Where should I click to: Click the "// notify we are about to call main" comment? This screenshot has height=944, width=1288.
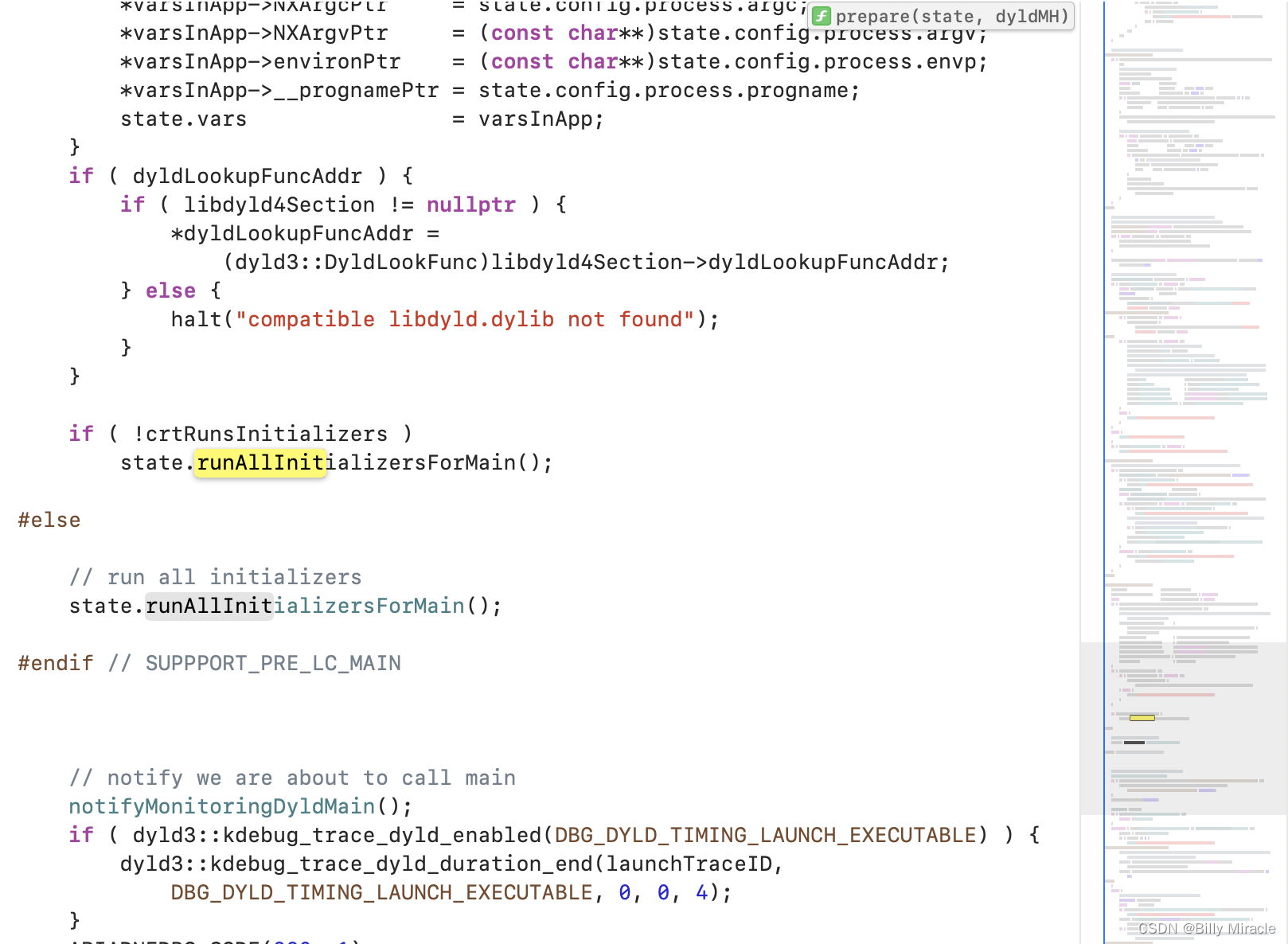coord(292,778)
